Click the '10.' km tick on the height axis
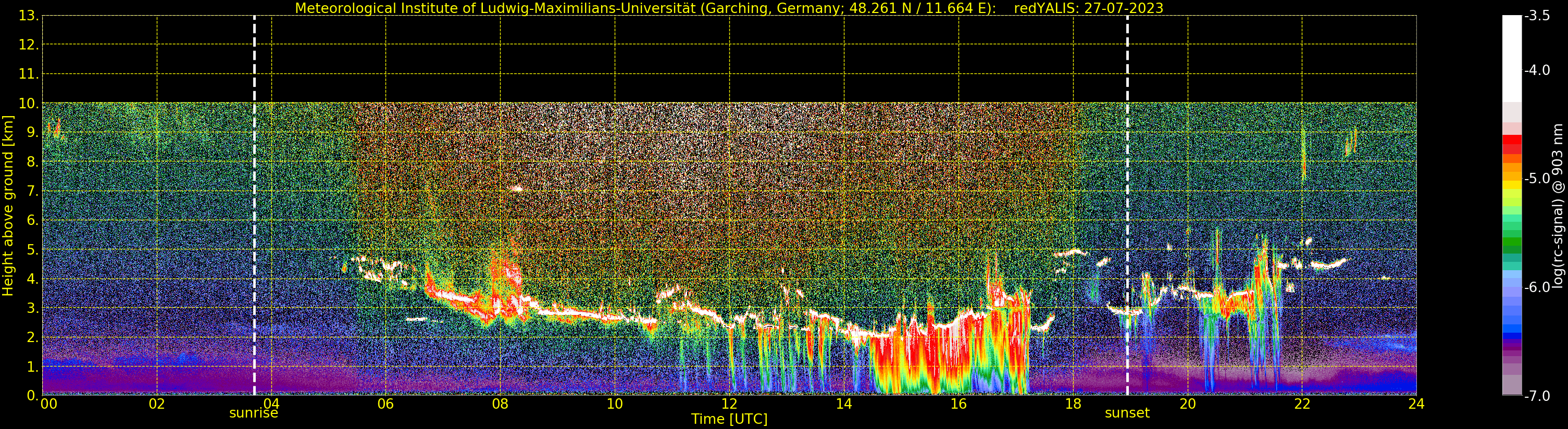This screenshot has height=429, width=1568. point(29,104)
